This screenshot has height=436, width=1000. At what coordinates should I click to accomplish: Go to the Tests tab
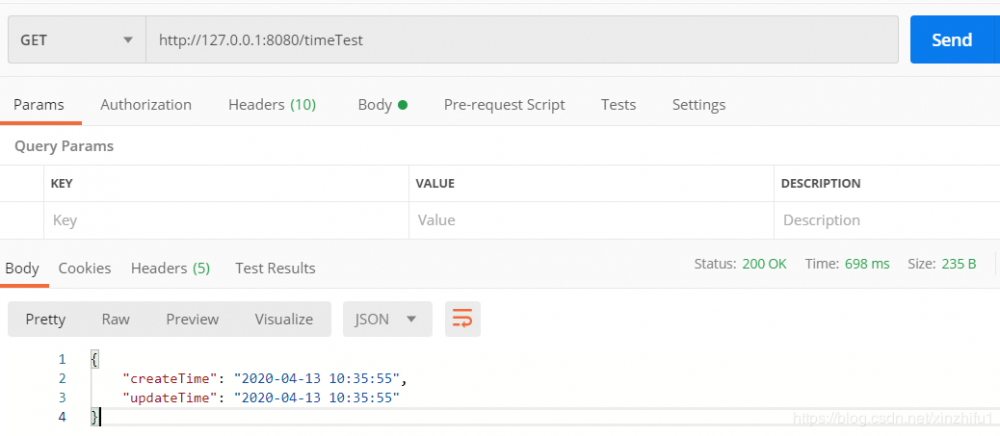[x=618, y=105]
